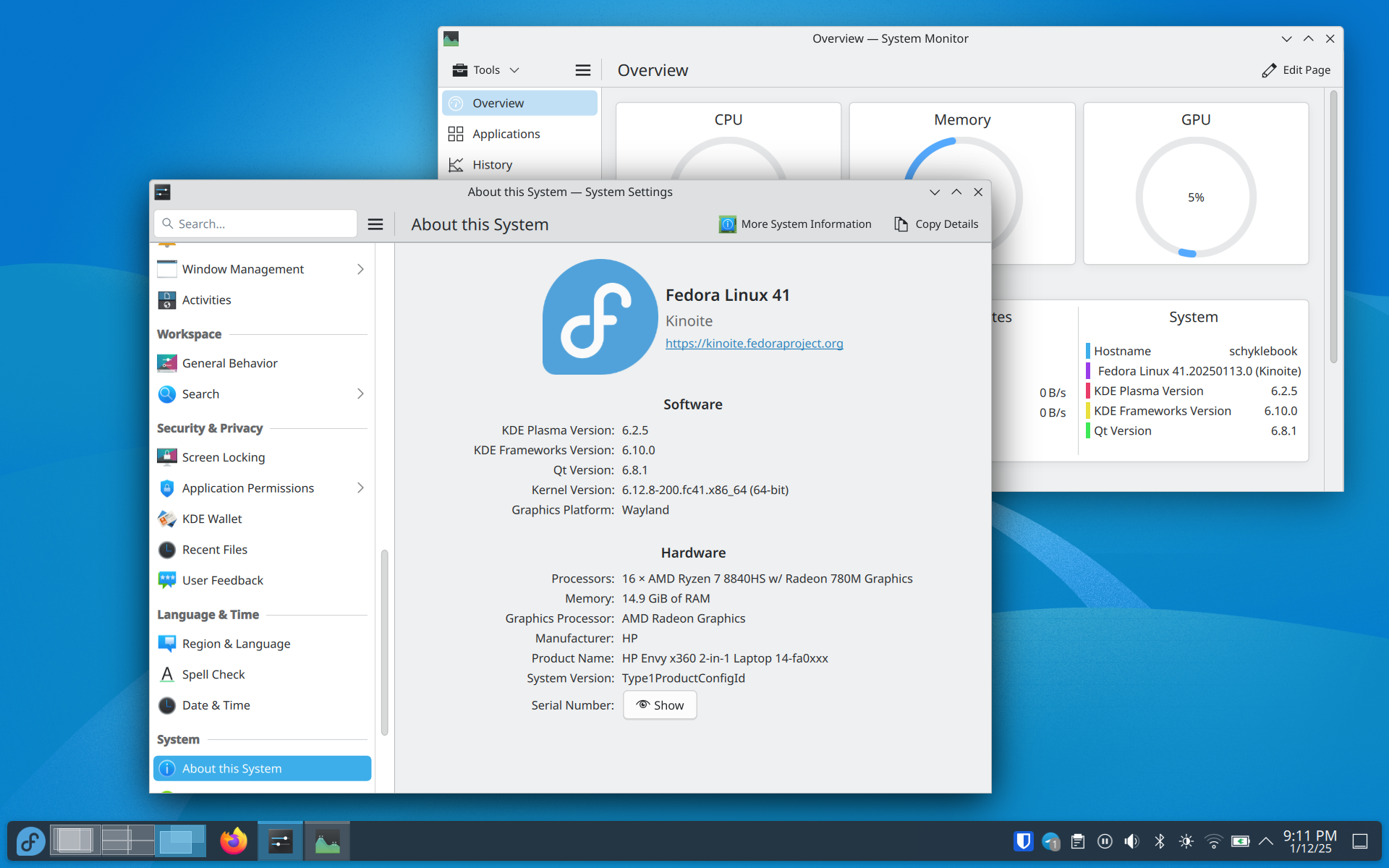
Task: Click the Graphics Platform value Wayland
Action: pos(645,510)
